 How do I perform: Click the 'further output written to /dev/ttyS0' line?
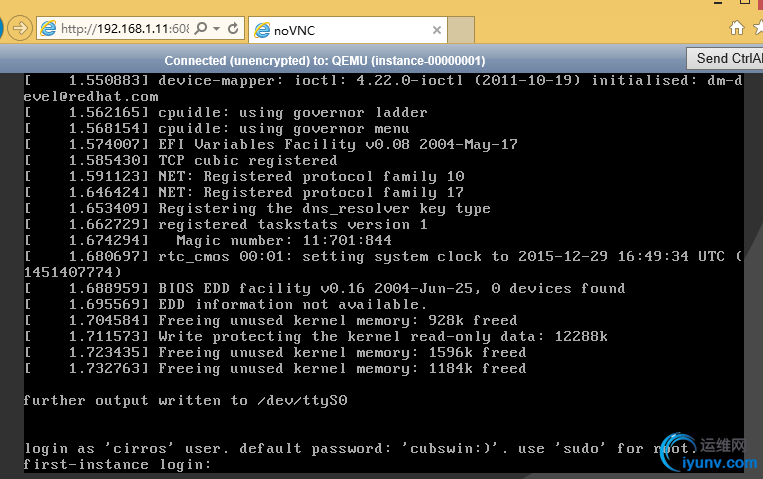(185, 401)
